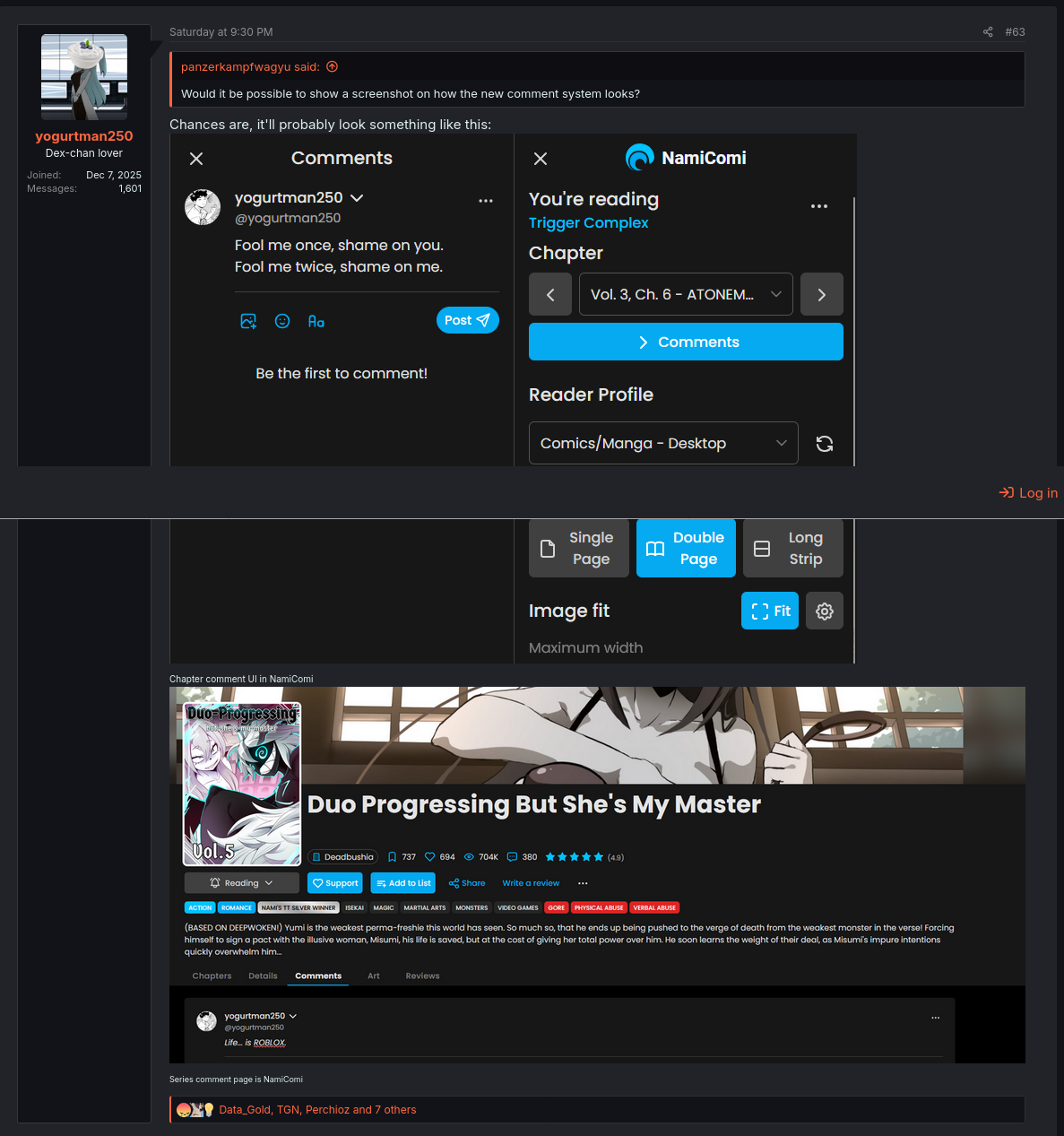Click the Duo Progressing Vol.5 cover thumbnail
The image size is (1064, 1136).
point(242,784)
